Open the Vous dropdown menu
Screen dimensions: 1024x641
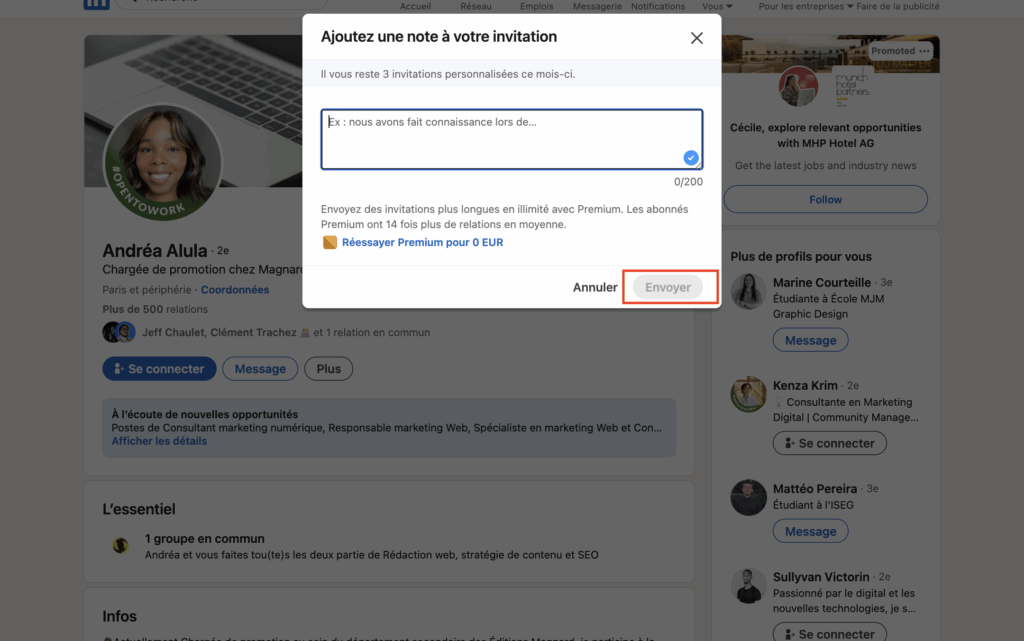tap(716, 5)
